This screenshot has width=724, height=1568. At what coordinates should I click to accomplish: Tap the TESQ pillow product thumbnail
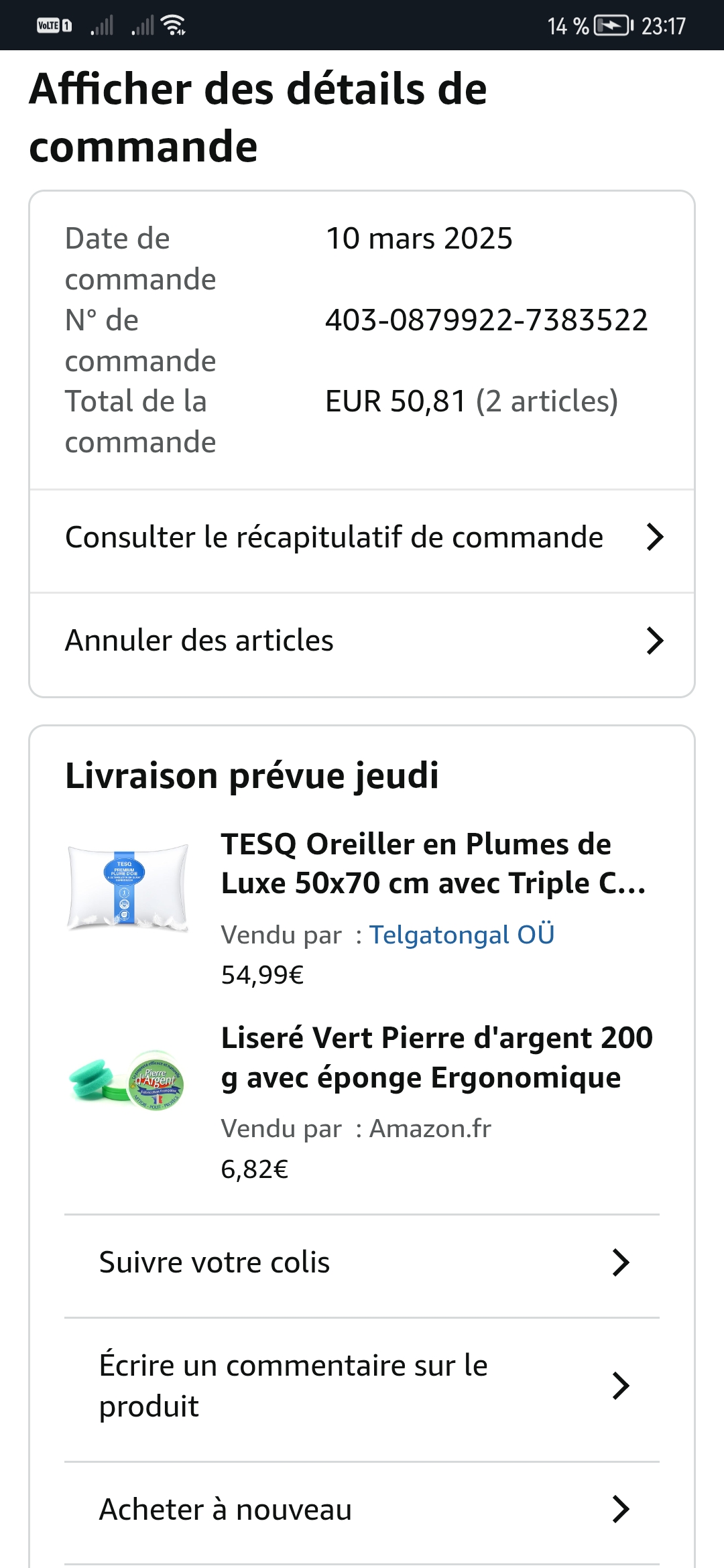click(127, 887)
